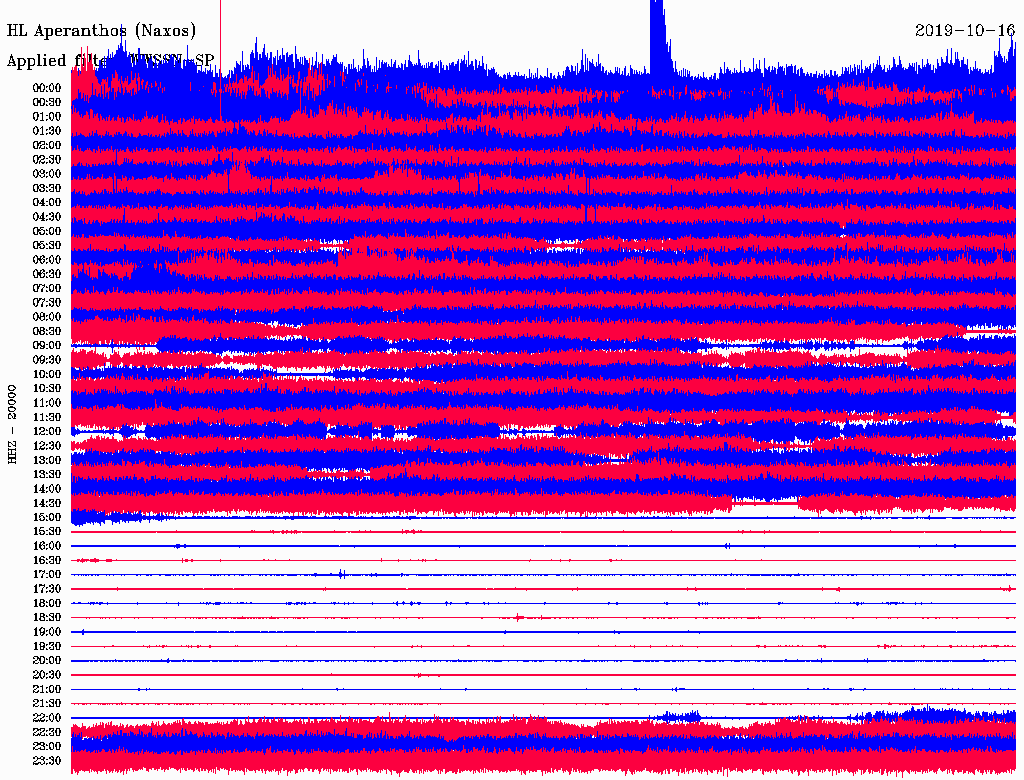Select the 01:30 time label
Viewport: 1024px width, 780px height.
click(47, 131)
